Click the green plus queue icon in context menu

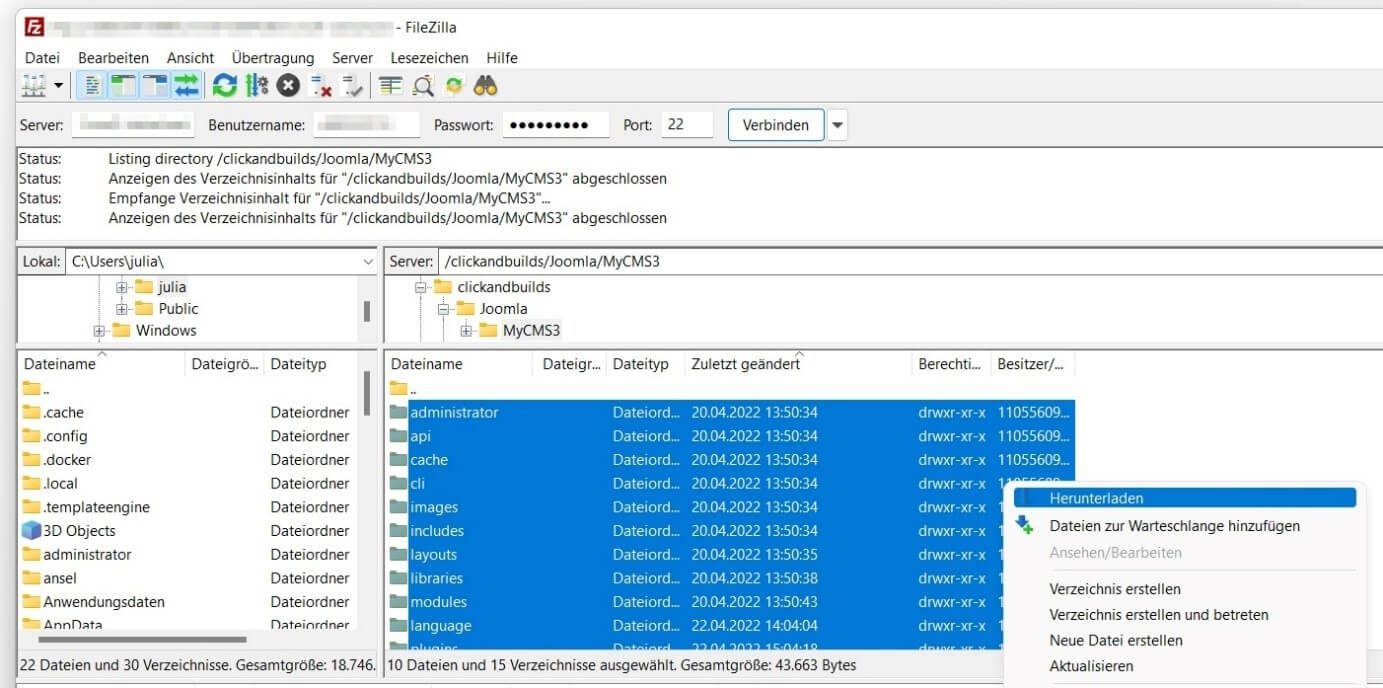pos(1024,525)
